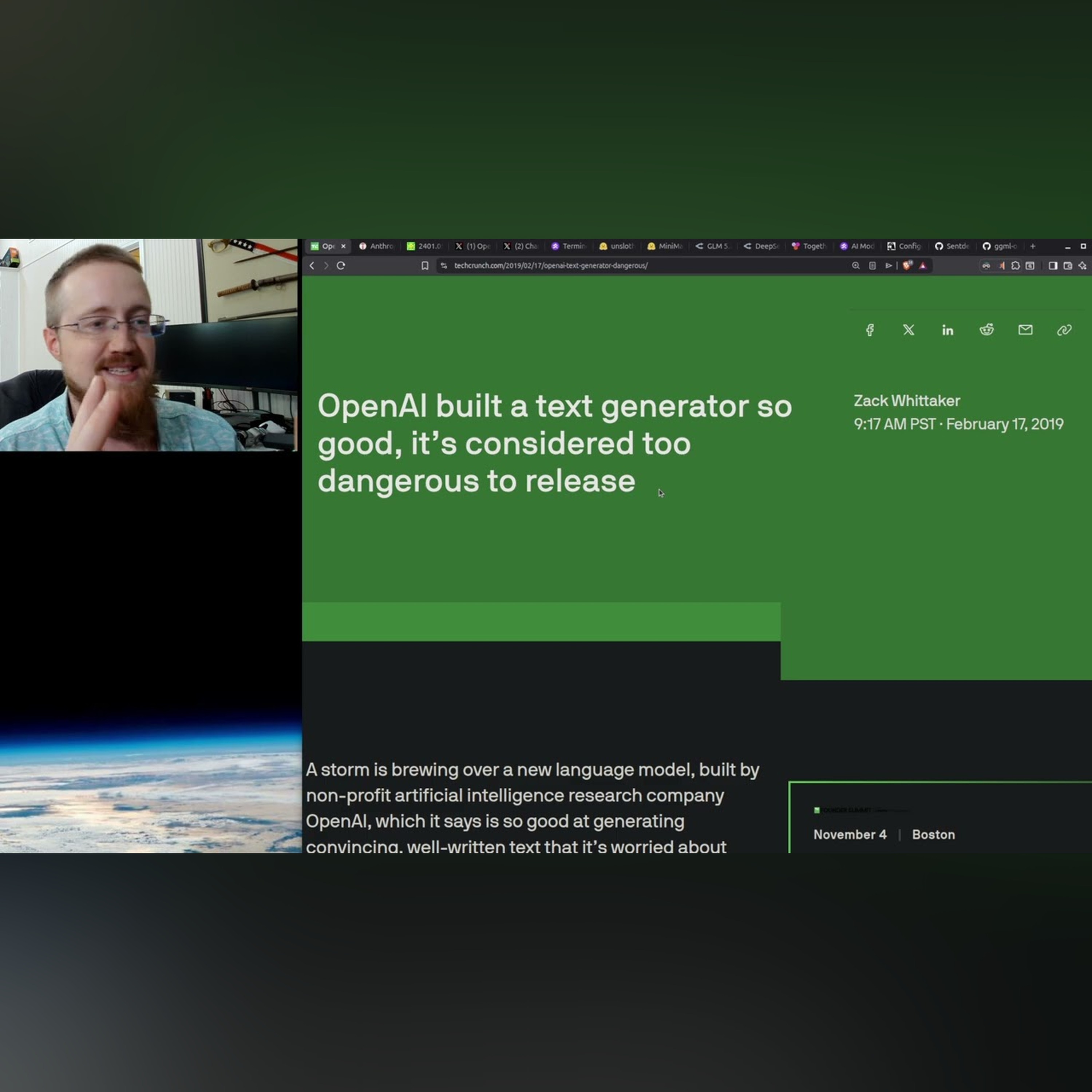Viewport: 1092px width, 1092px height.
Task: Switch to the Sentde GitHub tab
Action: click(952, 246)
